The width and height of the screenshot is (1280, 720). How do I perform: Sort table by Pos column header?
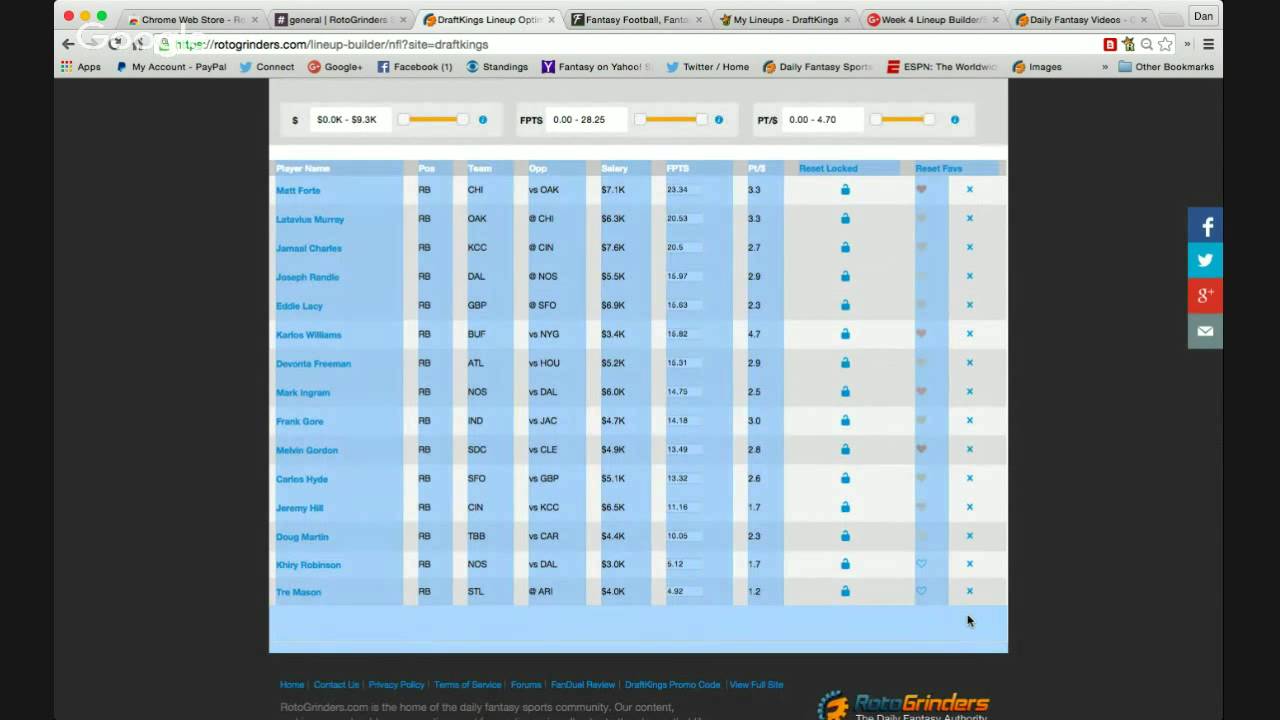[x=427, y=168]
